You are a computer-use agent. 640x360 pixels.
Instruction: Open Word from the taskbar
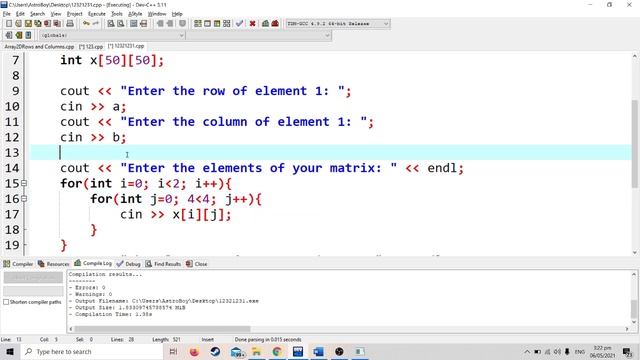318,351
